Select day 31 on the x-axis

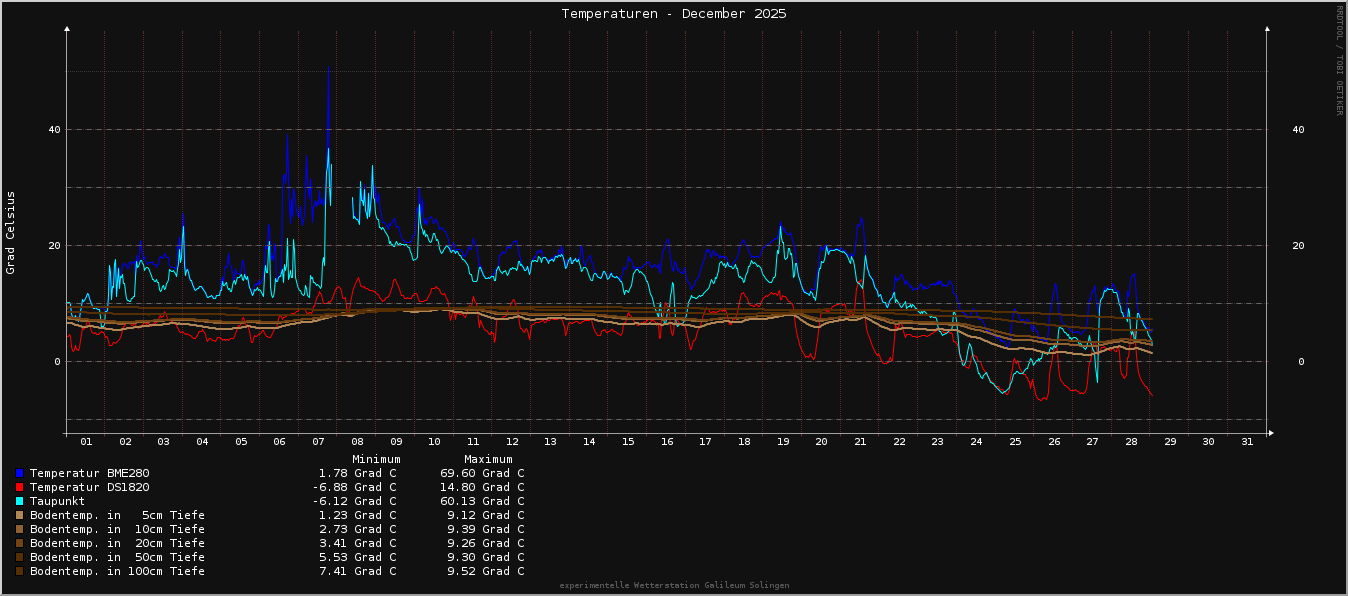(x=1246, y=441)
